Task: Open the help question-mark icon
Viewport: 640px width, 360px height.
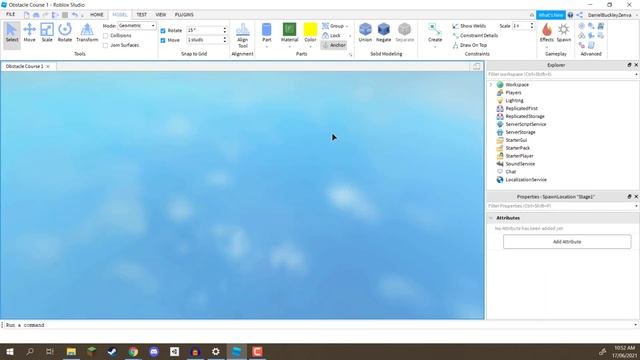Action: click(570, 15)
